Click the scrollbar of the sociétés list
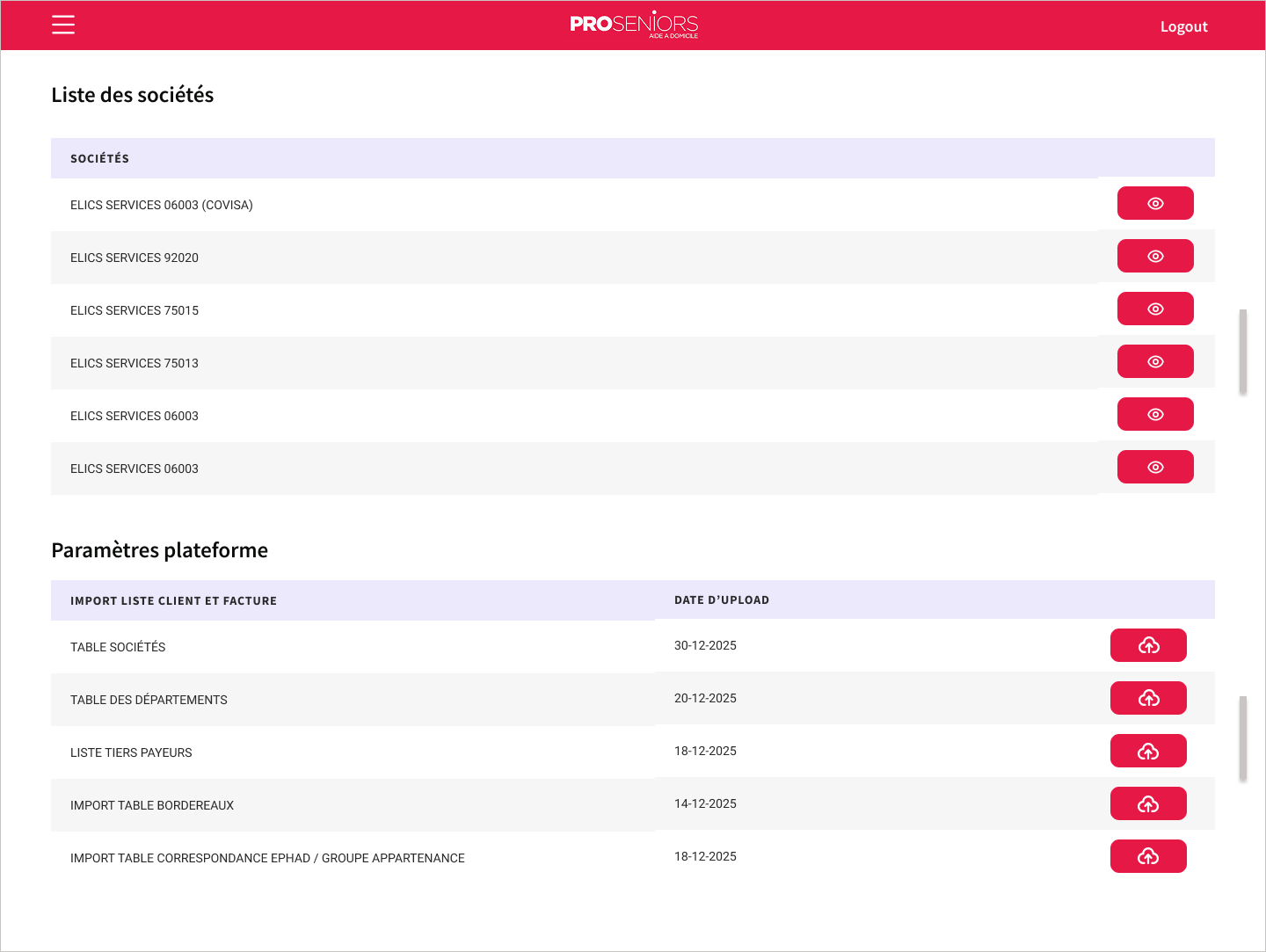The image size is (1266, 952). click(1242, 352)
